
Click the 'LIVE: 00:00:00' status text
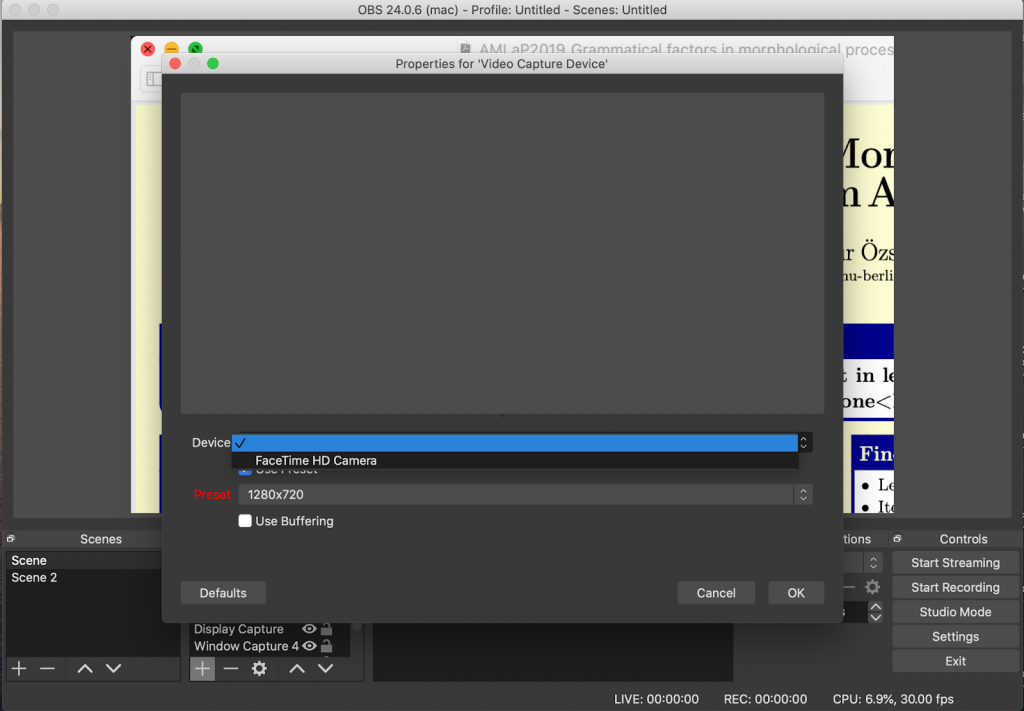[x=656, y=699]
